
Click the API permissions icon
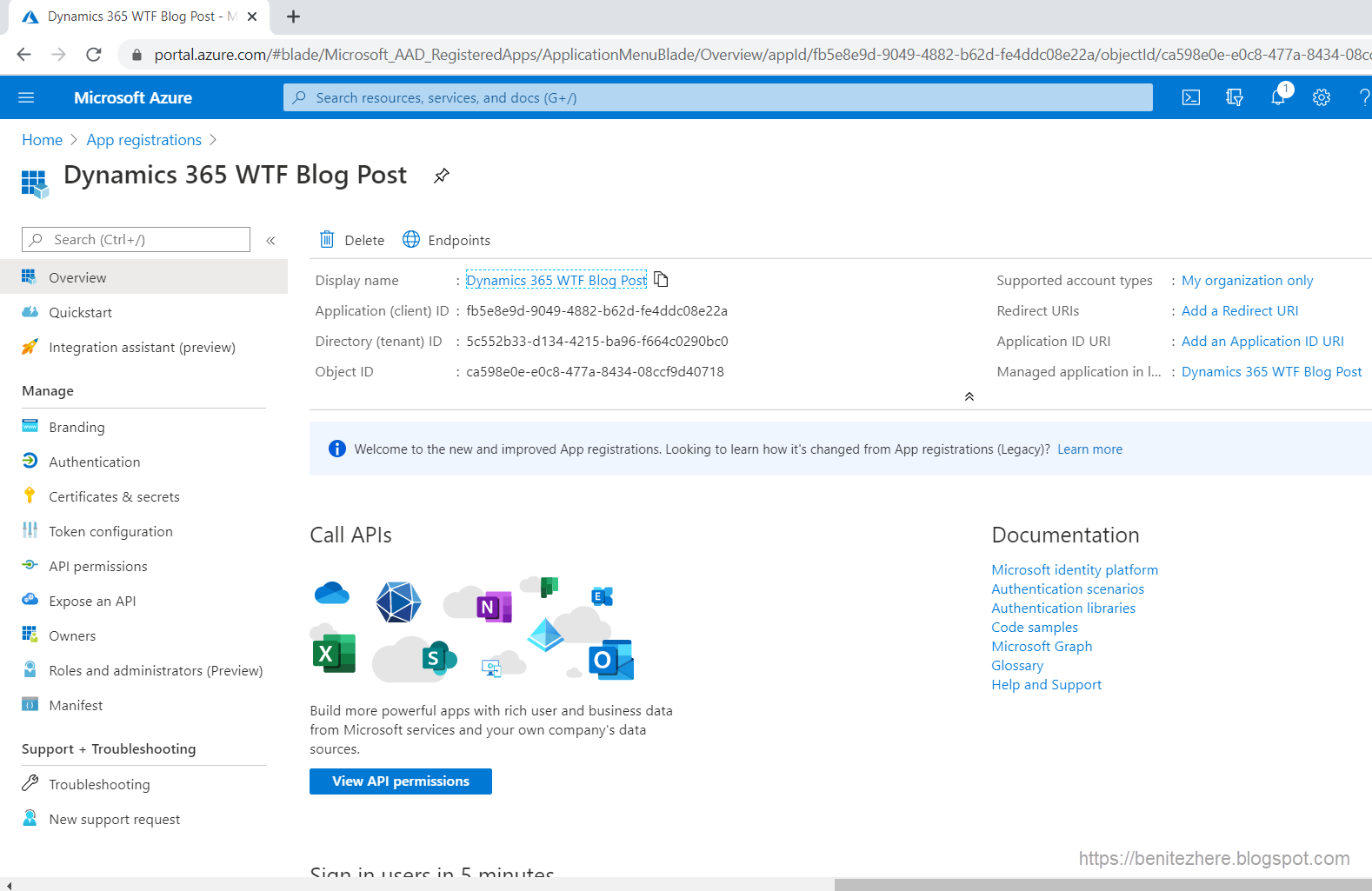30,565
